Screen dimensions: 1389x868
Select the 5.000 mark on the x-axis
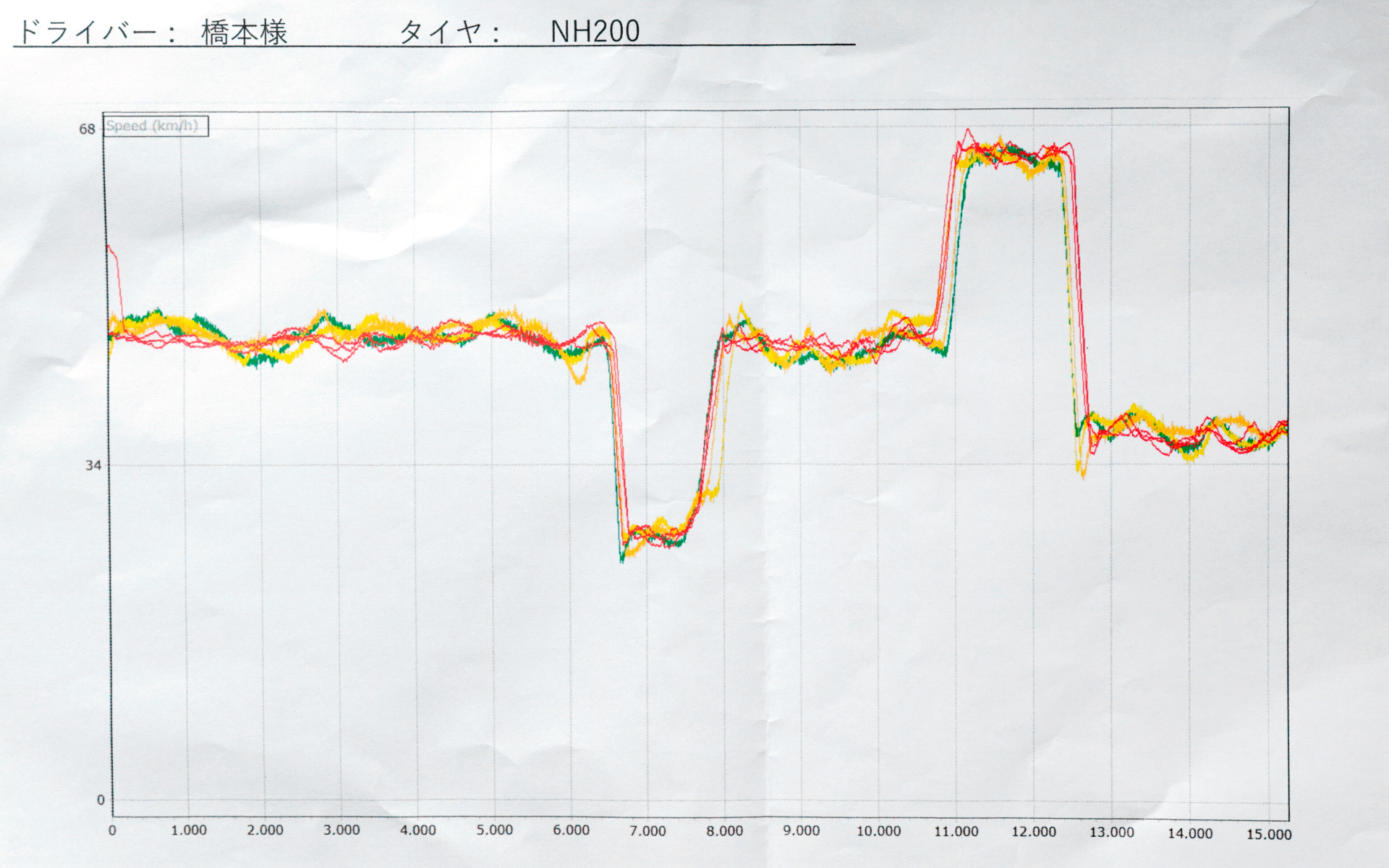495,830
